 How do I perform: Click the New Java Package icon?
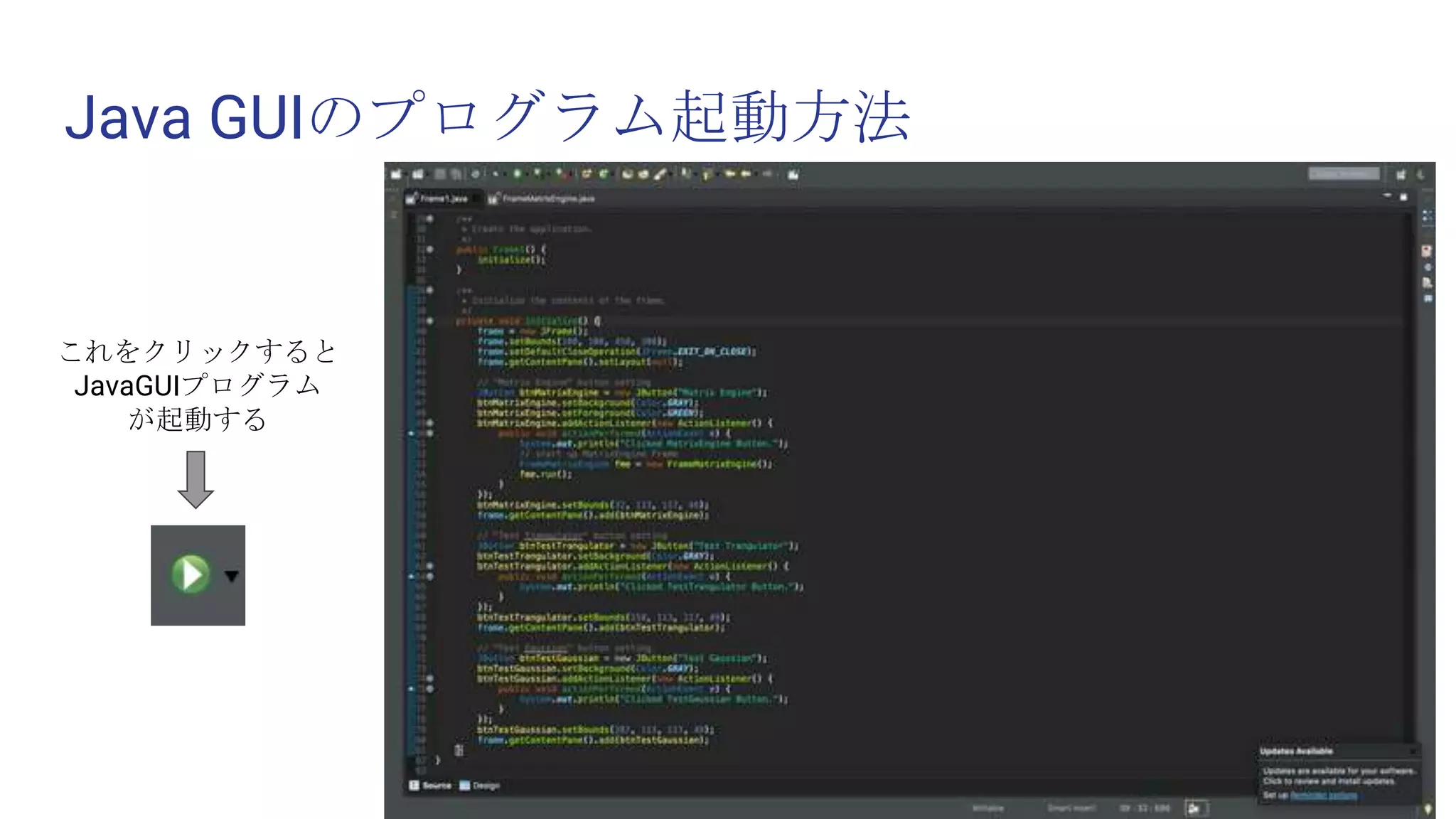[x=587, y=174]
